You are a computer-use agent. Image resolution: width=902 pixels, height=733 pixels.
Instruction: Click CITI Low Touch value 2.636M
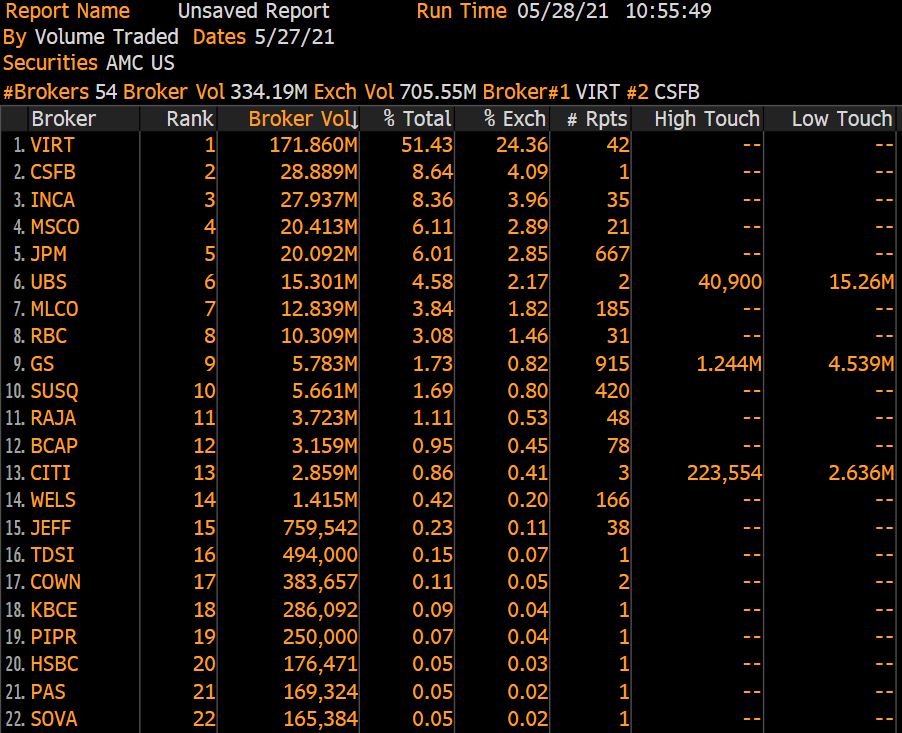[x=861, y=472]
